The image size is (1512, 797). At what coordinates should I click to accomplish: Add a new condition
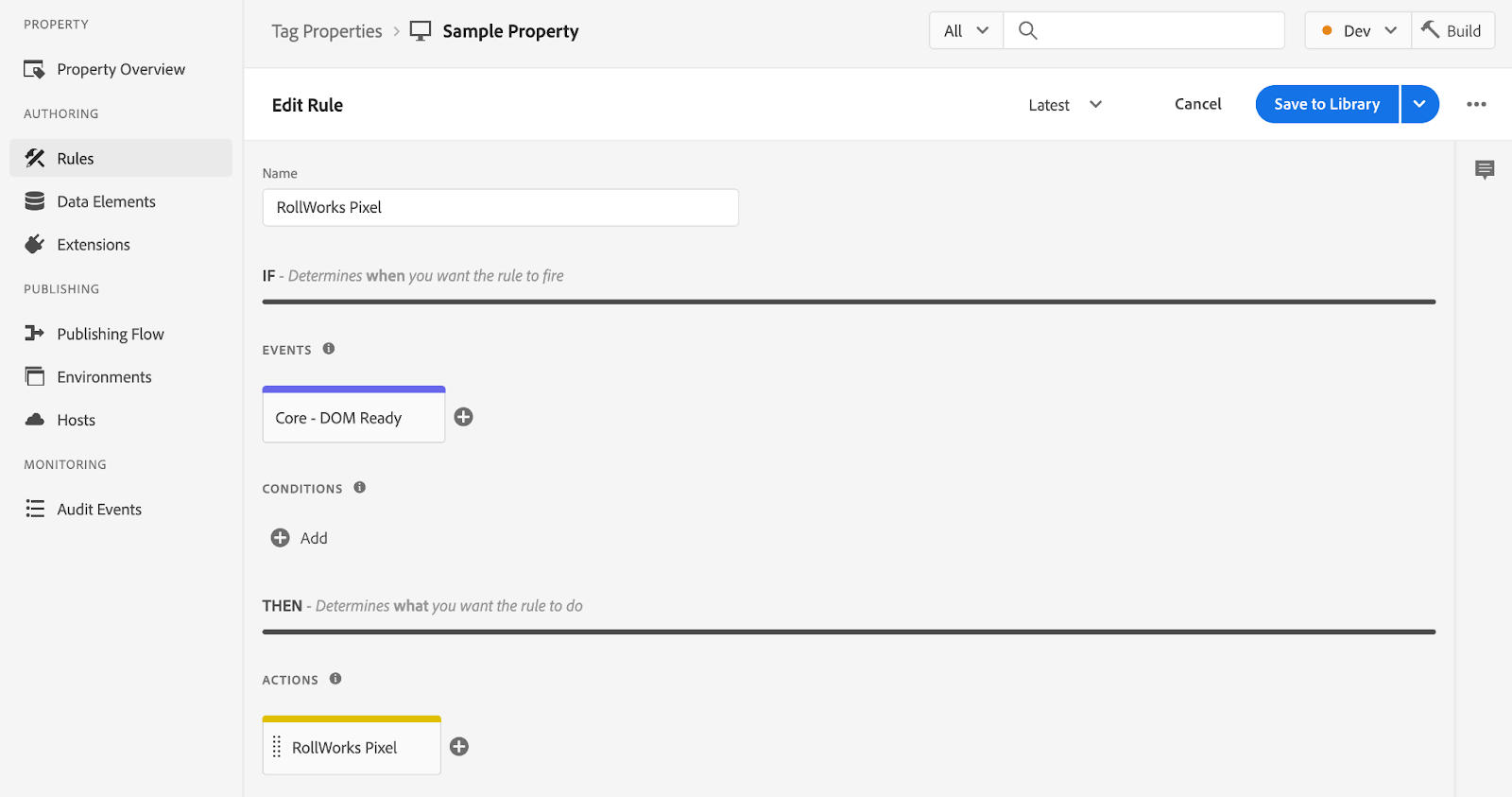[x=299, y=538]
